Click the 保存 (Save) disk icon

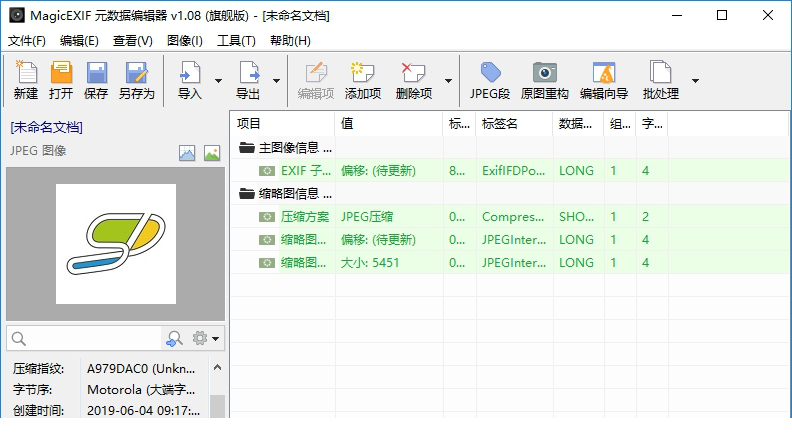click(x=96, y=73)
